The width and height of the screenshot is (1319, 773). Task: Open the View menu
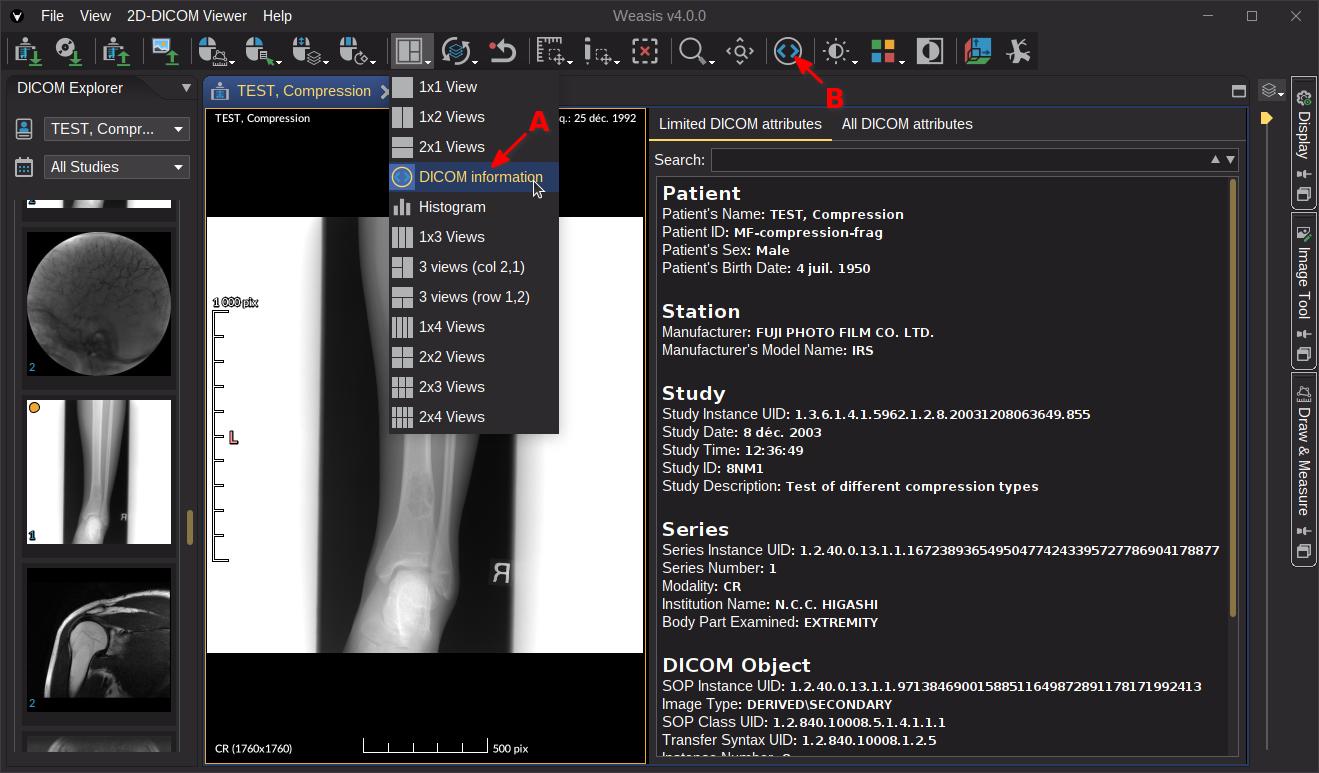(x=95, y=16)
